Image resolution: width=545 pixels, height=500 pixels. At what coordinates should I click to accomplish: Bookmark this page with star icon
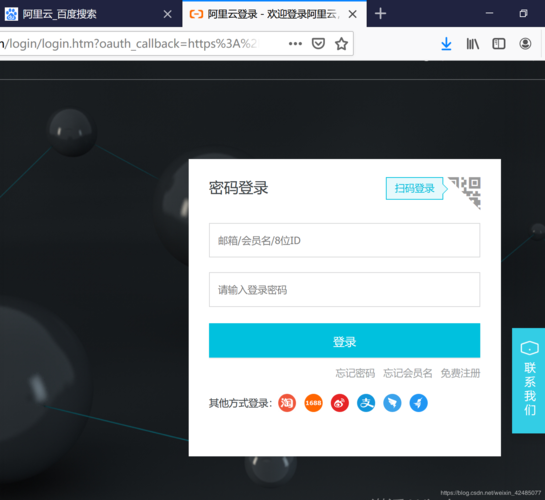point(341,44)
